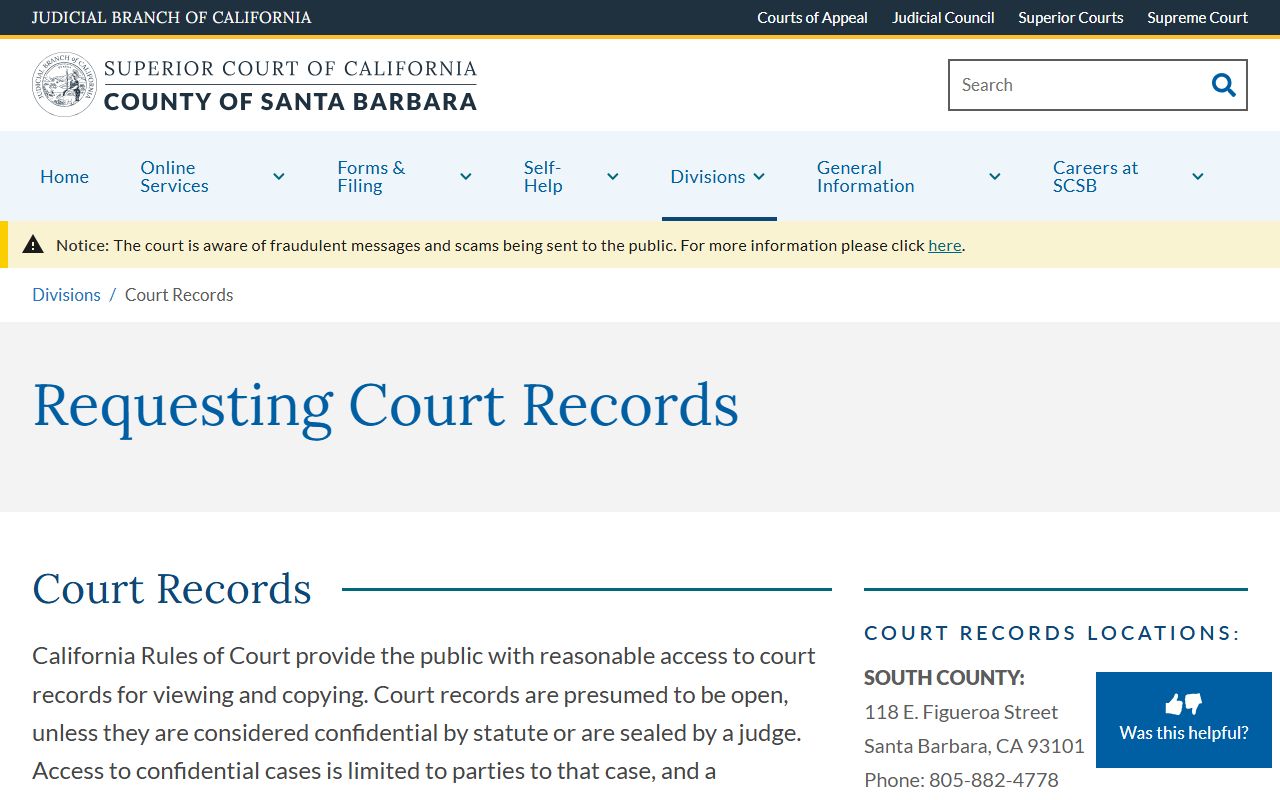
Task: Click the 'Requesting Court Records' heading
Action: (386, 406)
